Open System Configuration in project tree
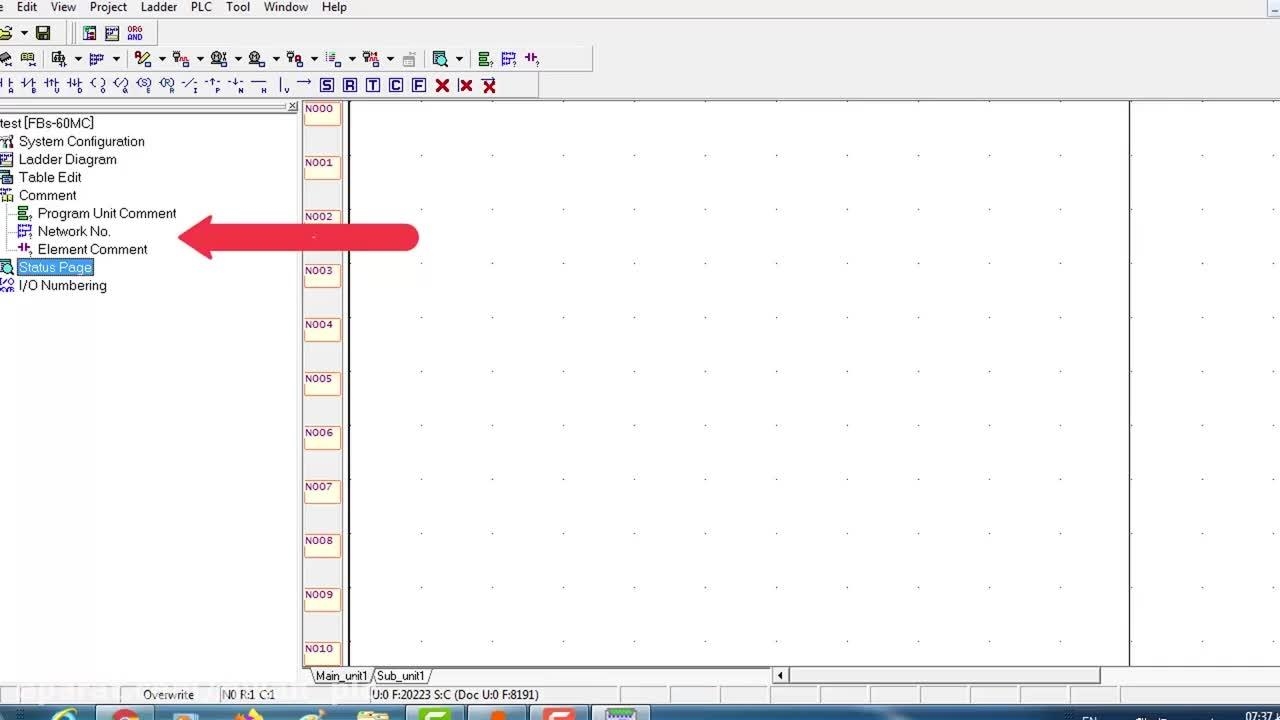The image size is (1280, 720). 81,141
